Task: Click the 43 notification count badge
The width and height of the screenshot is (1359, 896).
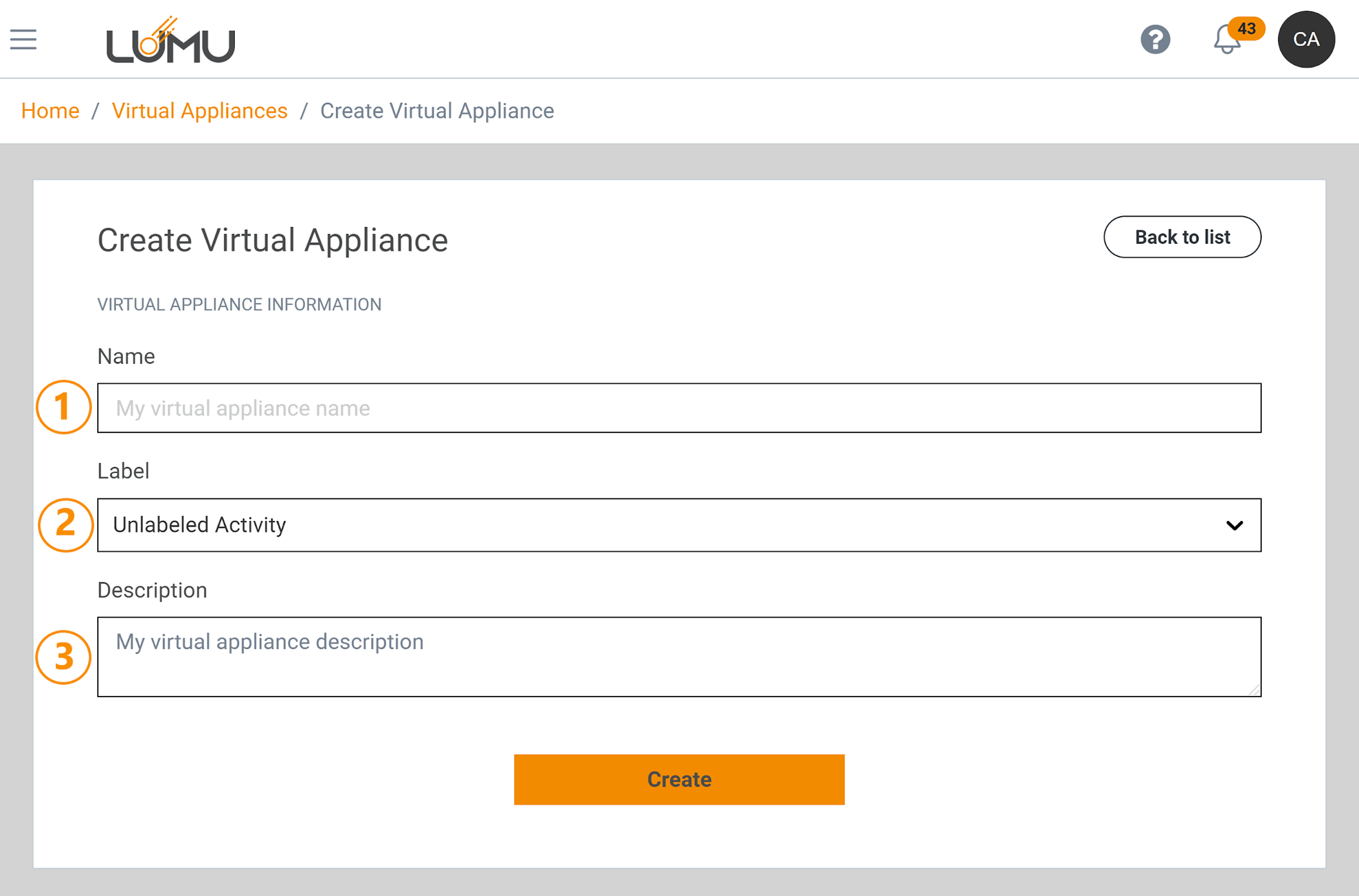Action: 1246,29
